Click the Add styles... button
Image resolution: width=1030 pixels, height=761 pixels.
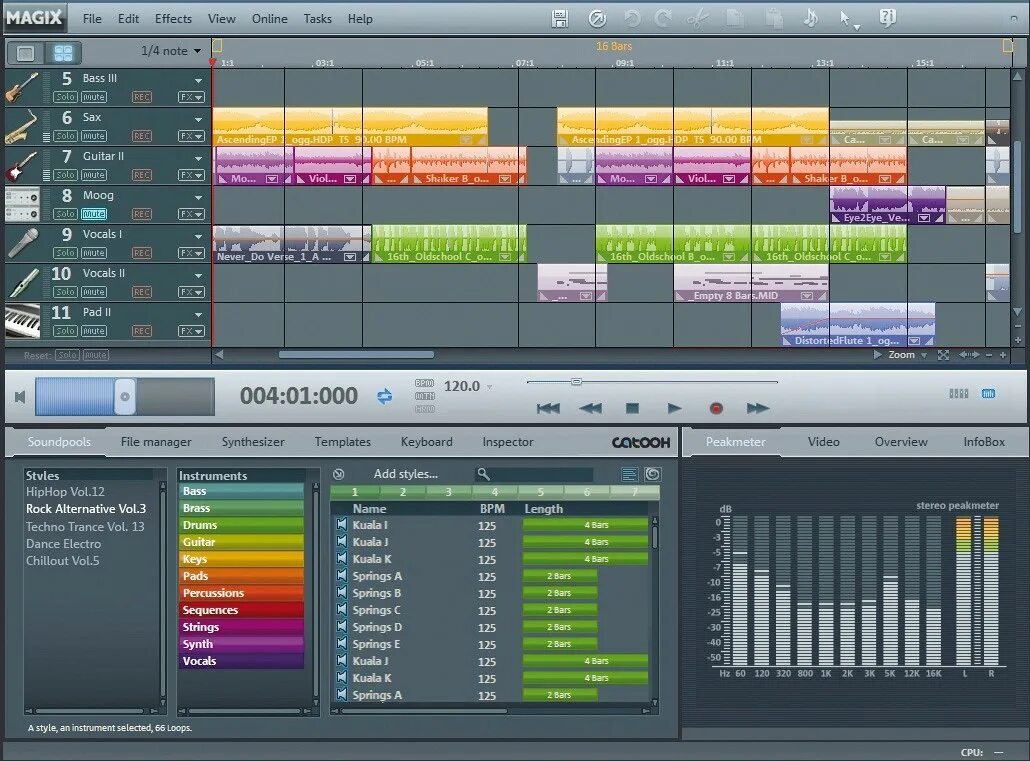pos(405,474)
